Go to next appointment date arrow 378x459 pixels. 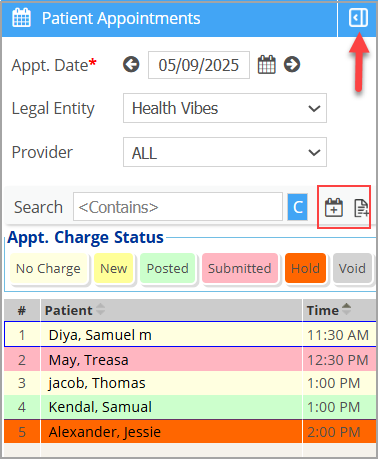(292, 64)
